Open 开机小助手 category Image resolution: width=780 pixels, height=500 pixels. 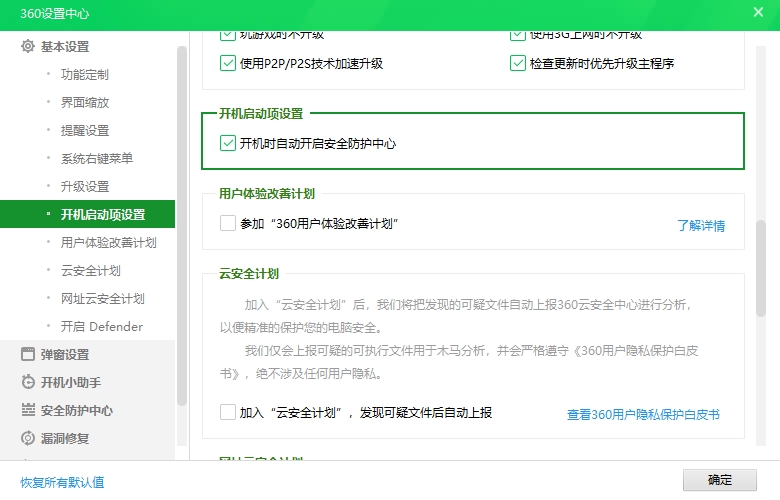coord(71,383)
